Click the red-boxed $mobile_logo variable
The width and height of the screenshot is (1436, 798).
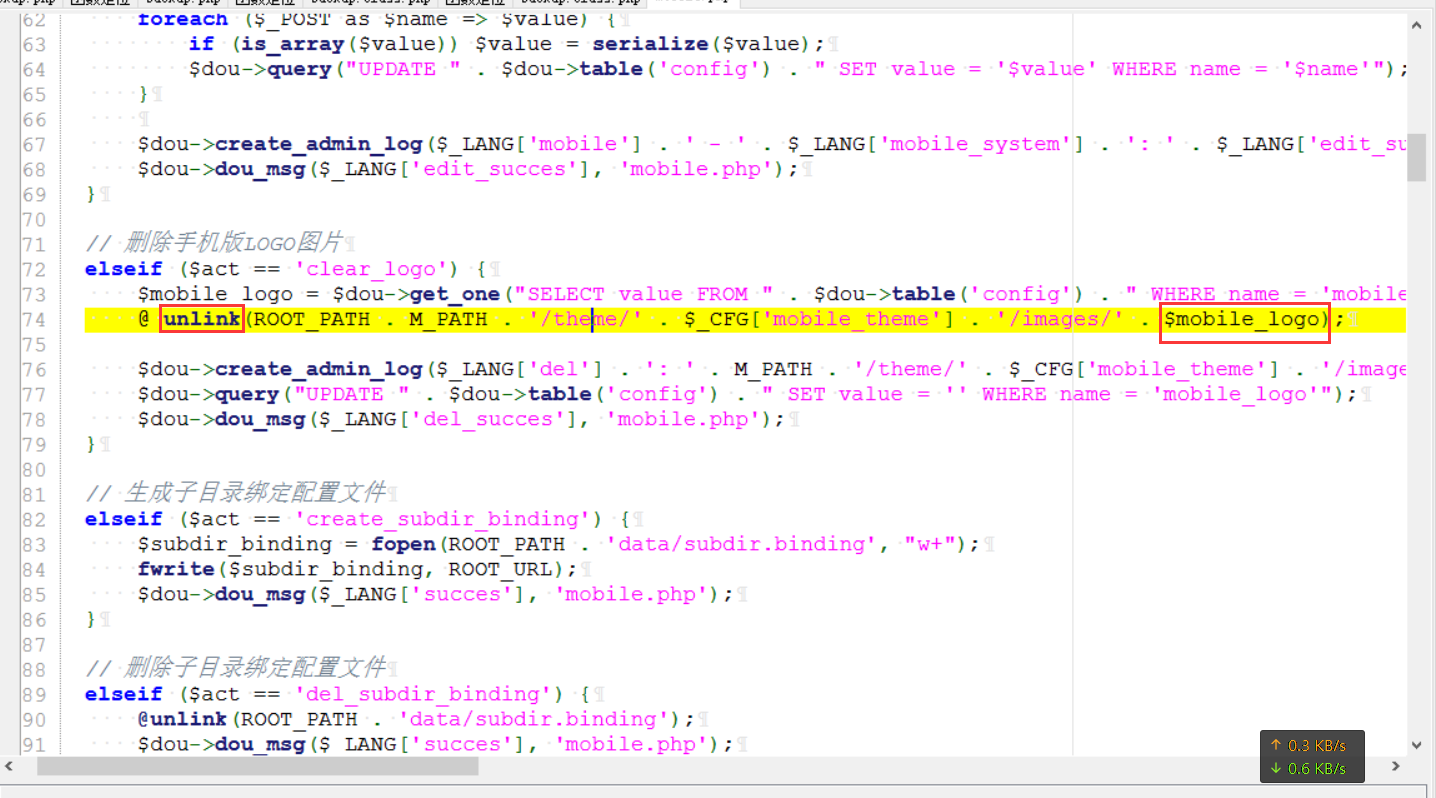pyautogui.click(x=1243, y=318)
